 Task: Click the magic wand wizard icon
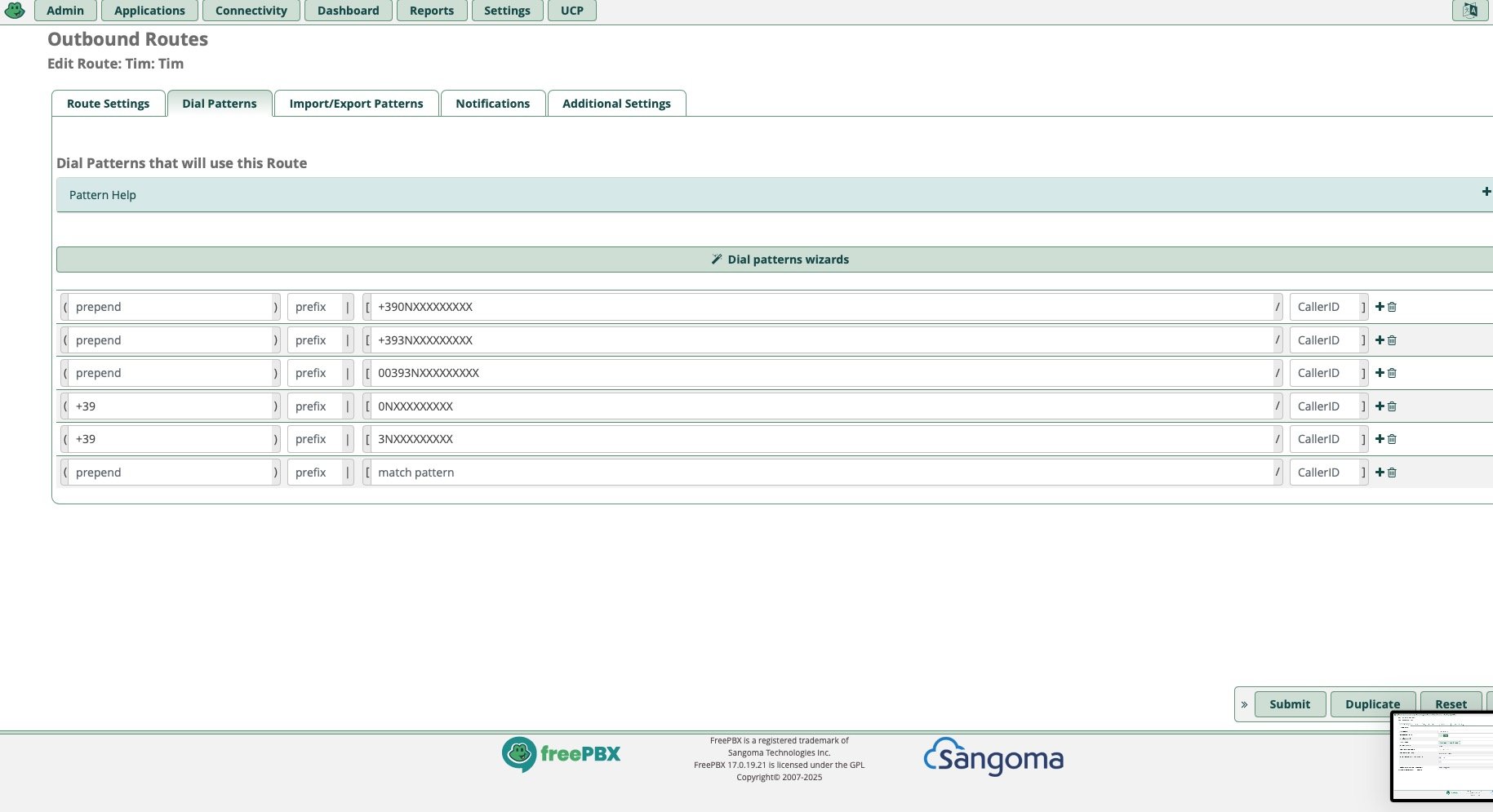point(717,260)
